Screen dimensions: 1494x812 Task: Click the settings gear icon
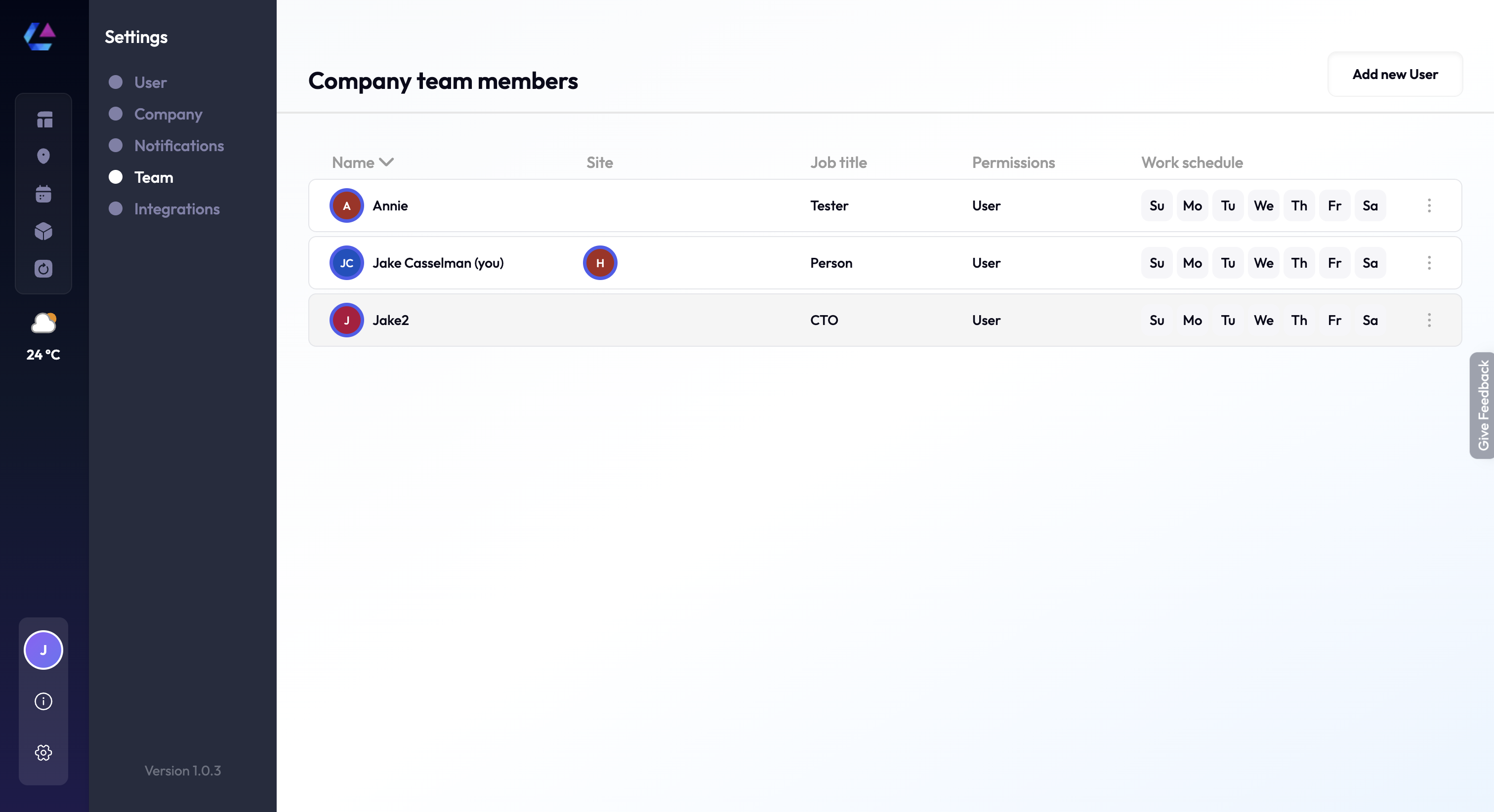pyautogui.click(x=43, y=752)
